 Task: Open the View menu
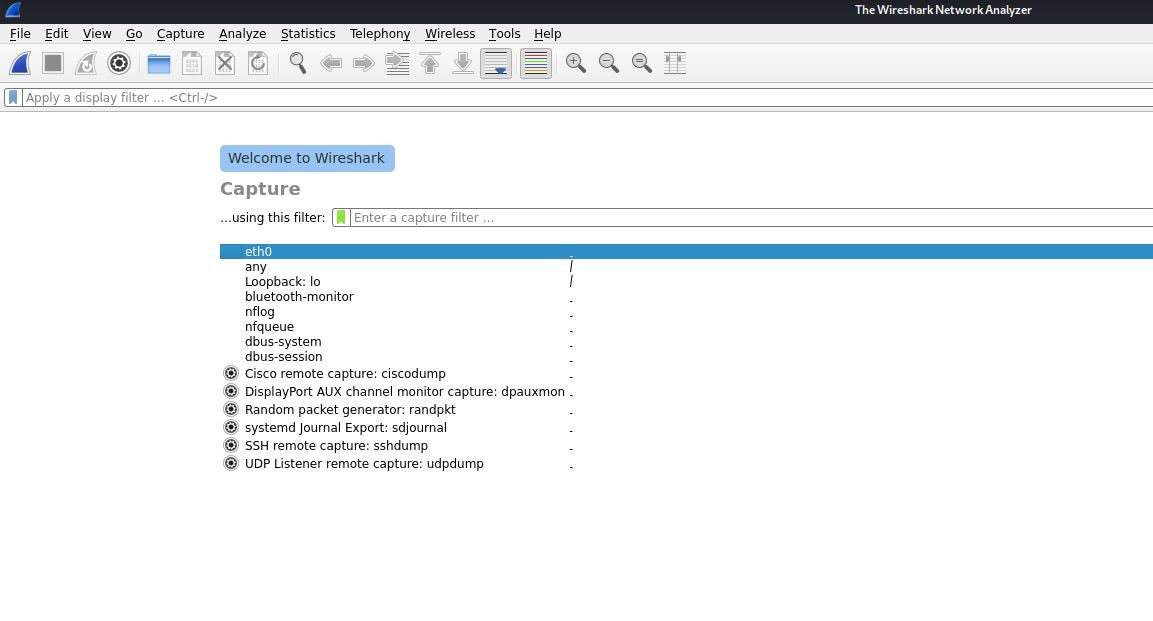97,34
